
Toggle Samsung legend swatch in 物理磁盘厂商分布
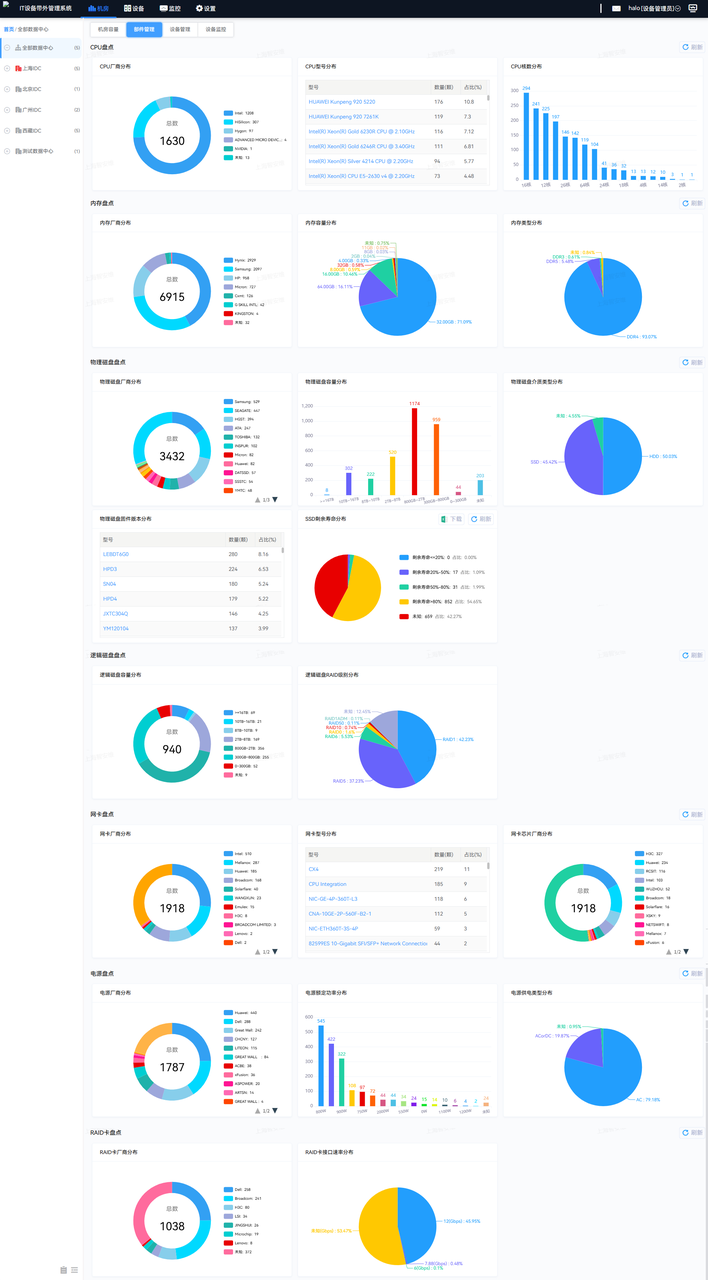click(x=228, y=401)
